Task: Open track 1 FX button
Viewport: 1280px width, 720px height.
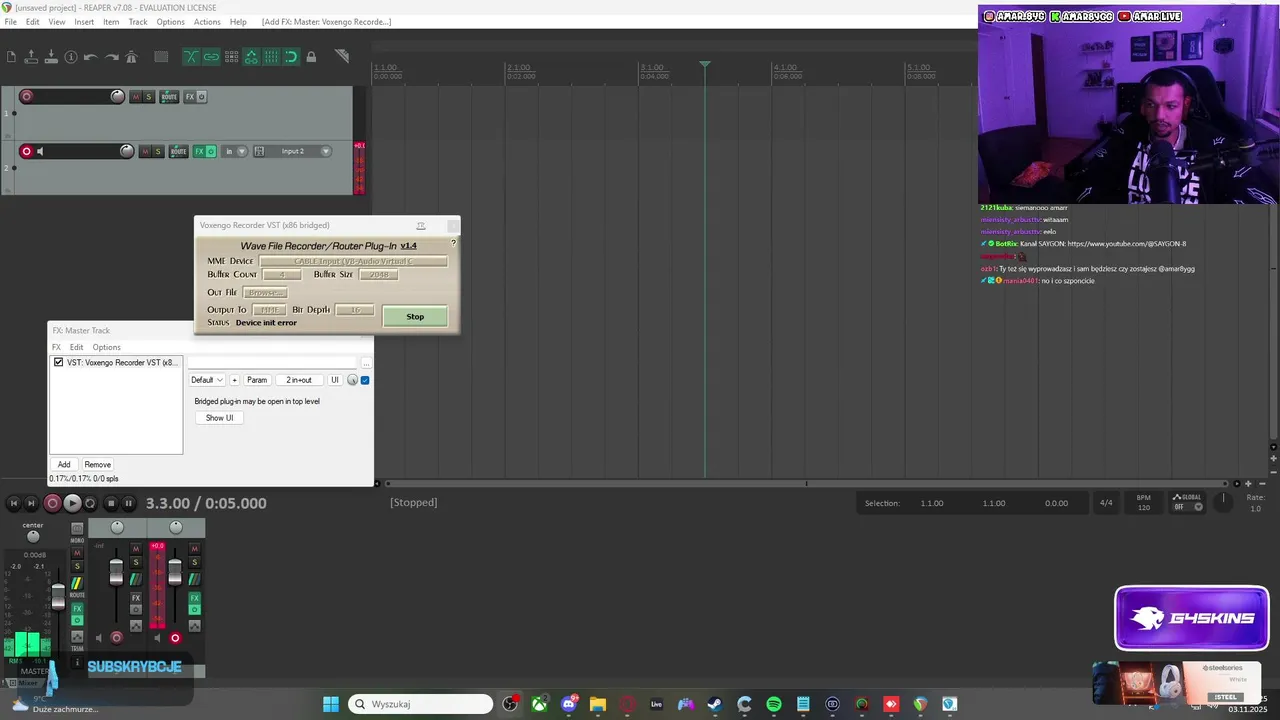Action: 190,97
